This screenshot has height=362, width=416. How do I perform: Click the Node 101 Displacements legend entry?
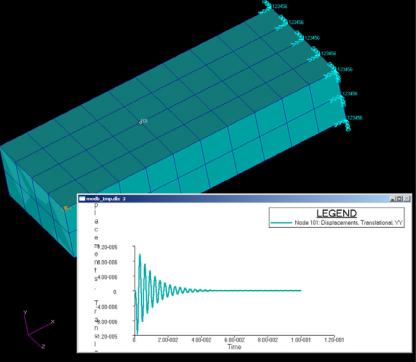349,223
